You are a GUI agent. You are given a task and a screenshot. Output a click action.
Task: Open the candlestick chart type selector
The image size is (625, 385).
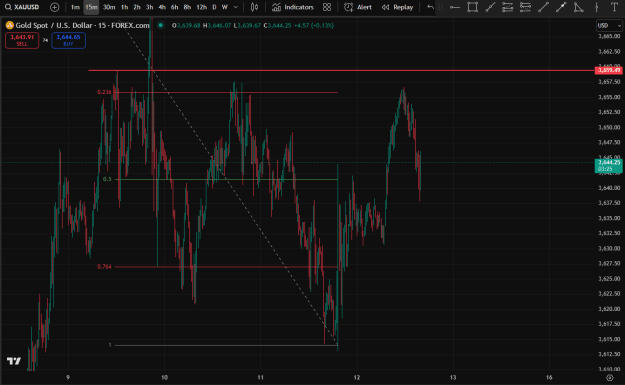click(x=254, y=7)
